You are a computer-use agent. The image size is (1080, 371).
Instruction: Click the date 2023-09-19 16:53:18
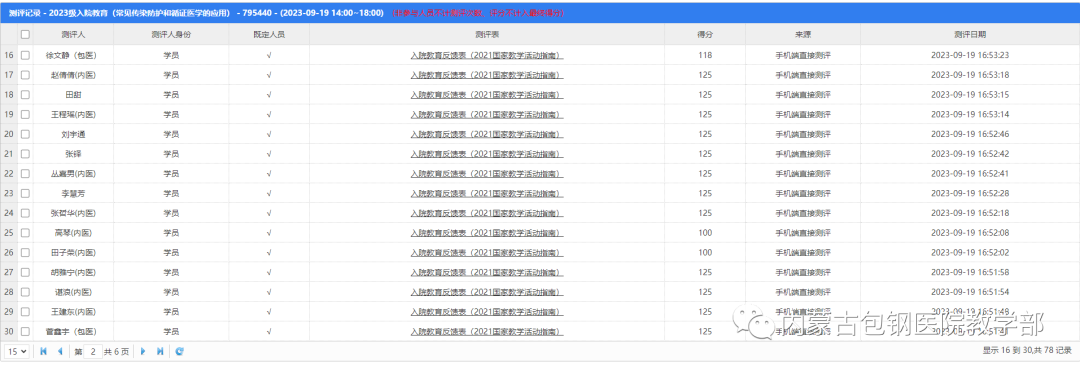(x=970, y=74)
